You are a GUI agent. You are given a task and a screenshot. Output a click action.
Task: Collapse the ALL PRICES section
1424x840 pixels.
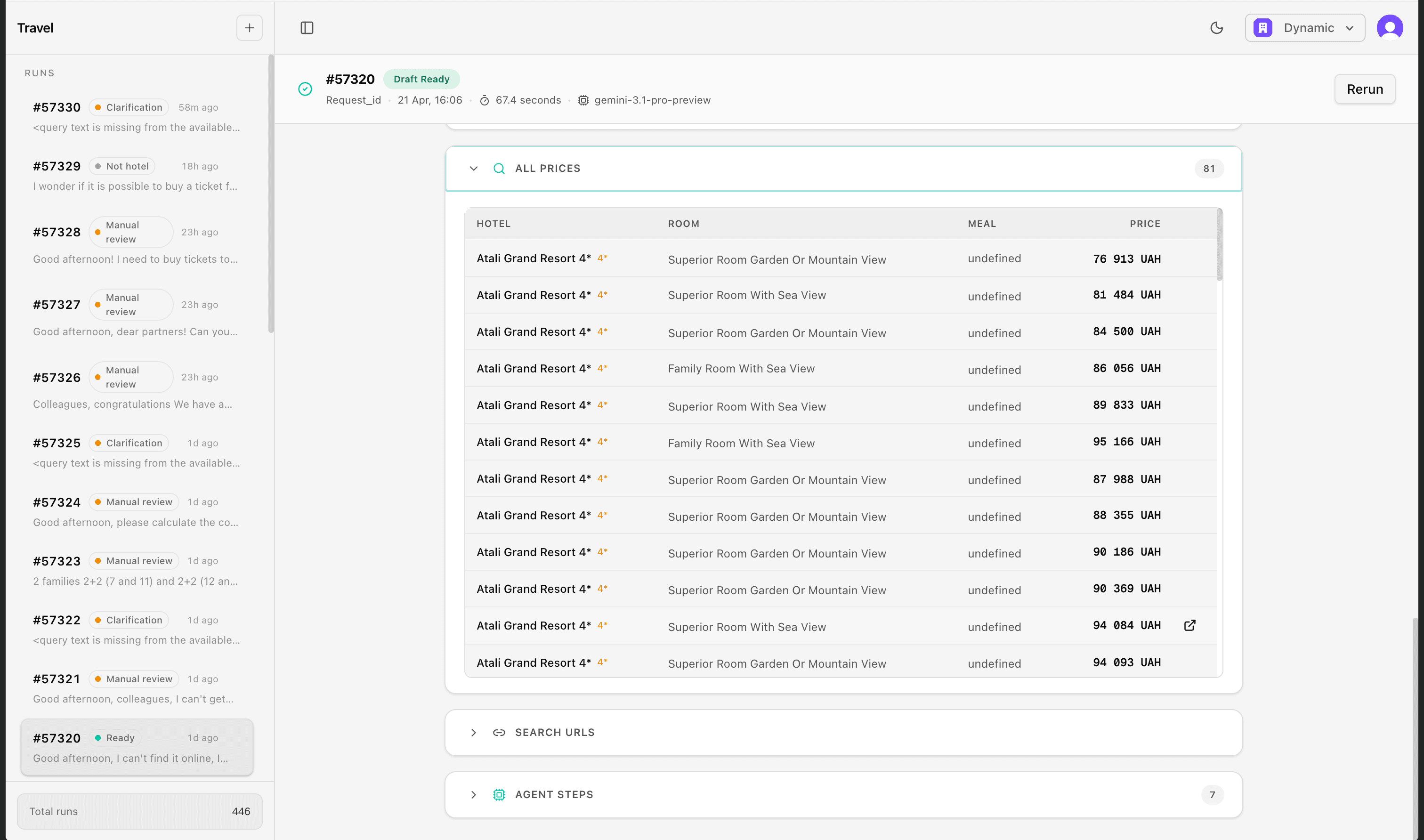(473, 168)
